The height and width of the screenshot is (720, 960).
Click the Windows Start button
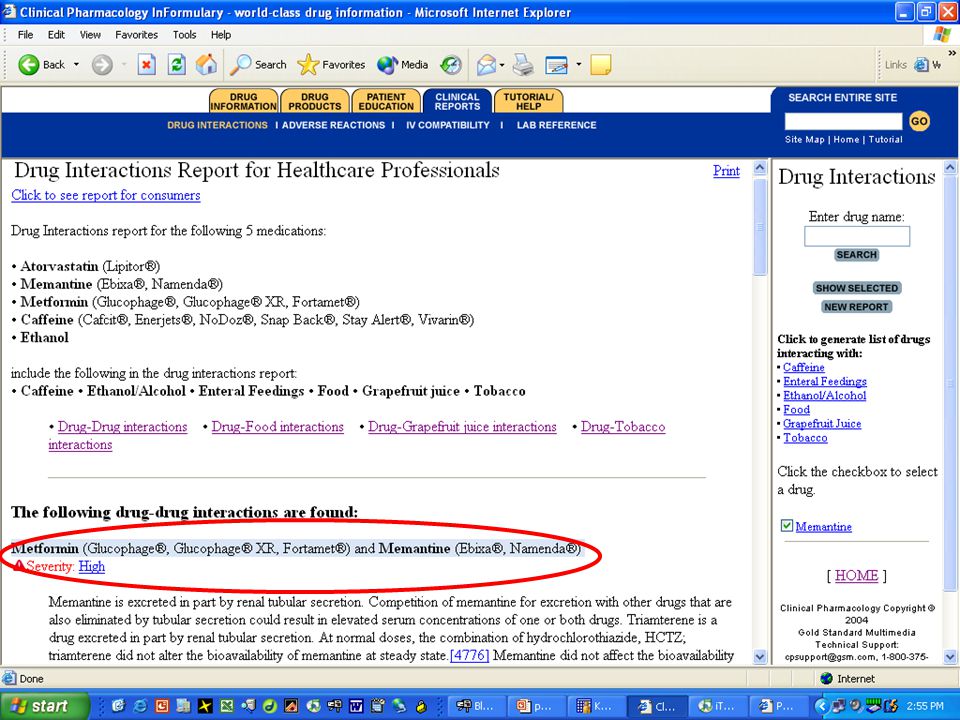click(44, 706)
